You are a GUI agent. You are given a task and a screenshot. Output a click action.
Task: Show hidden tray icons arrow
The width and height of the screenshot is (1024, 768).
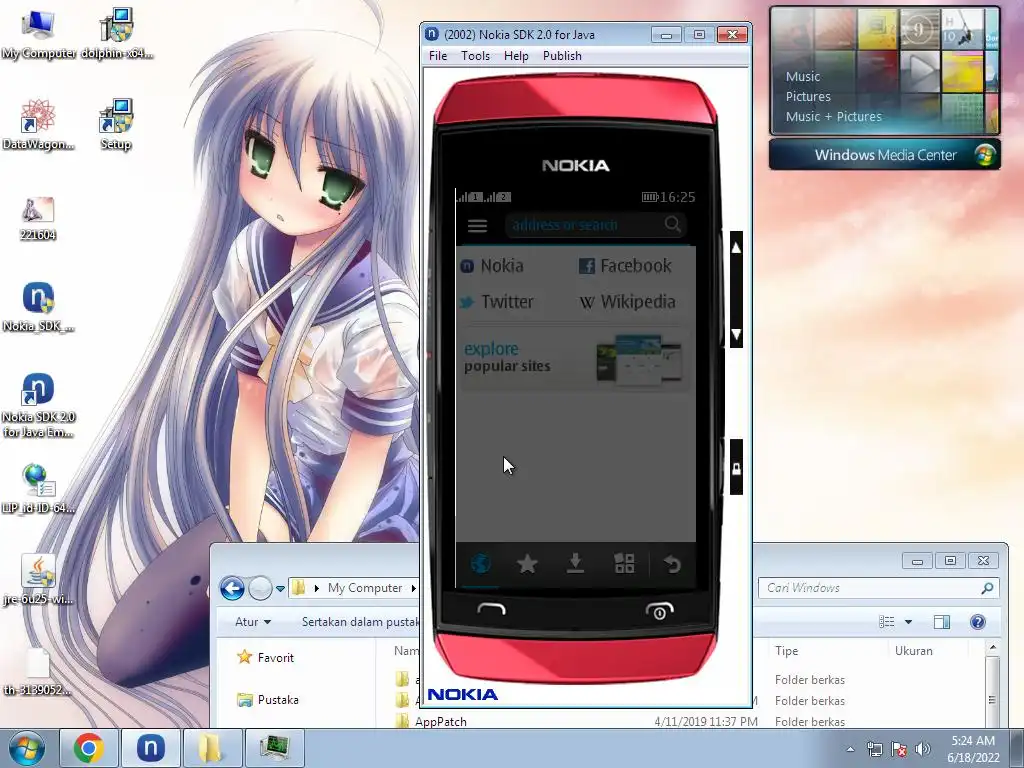click(850, 749)
